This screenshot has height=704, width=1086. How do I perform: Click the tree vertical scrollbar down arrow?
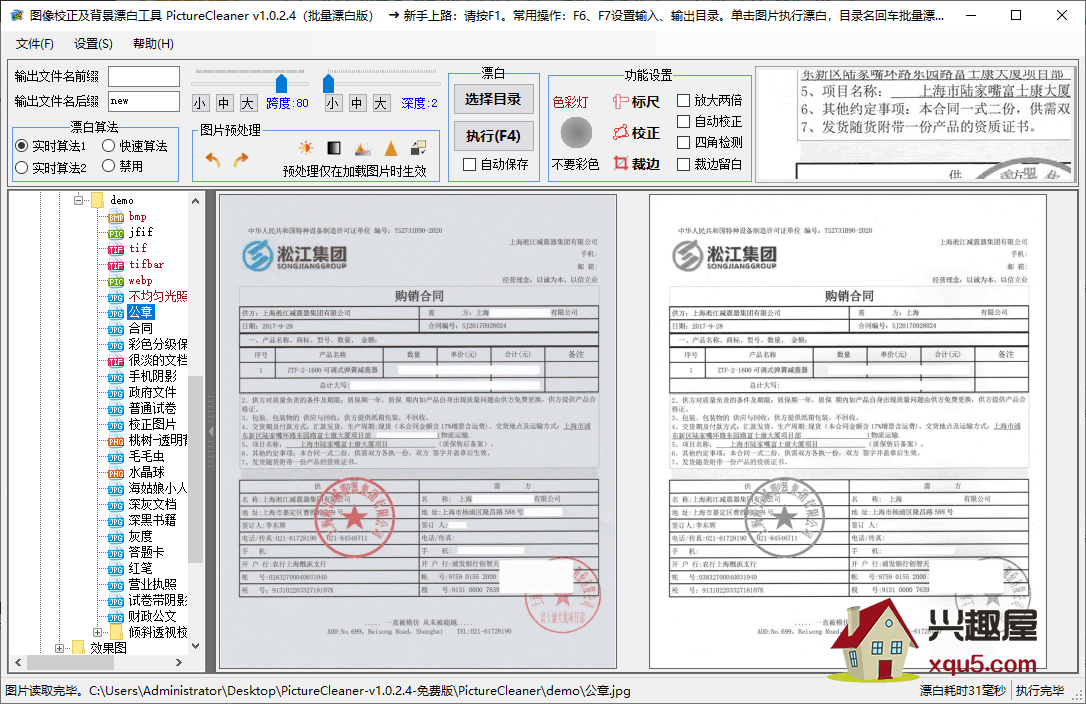click(x=195, y=646)
